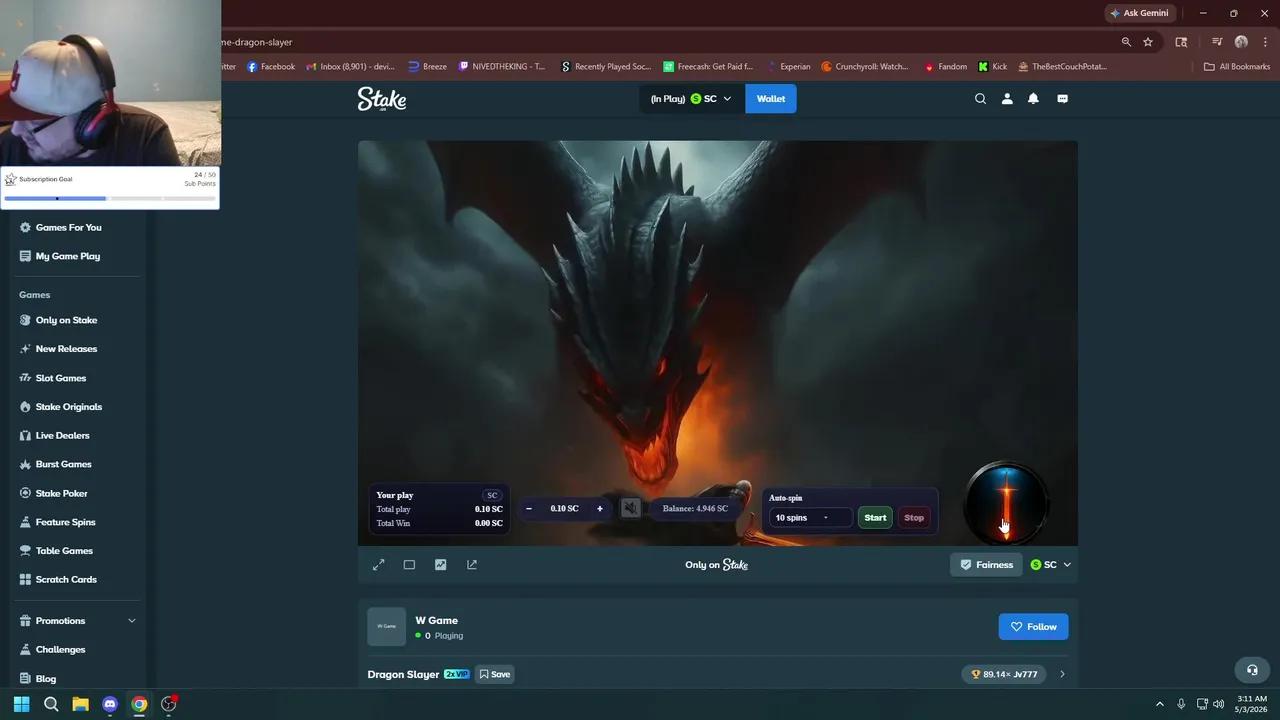Open the site search magnifier icon
This screenshot has width=1280, height=720.
coord(980,99)
